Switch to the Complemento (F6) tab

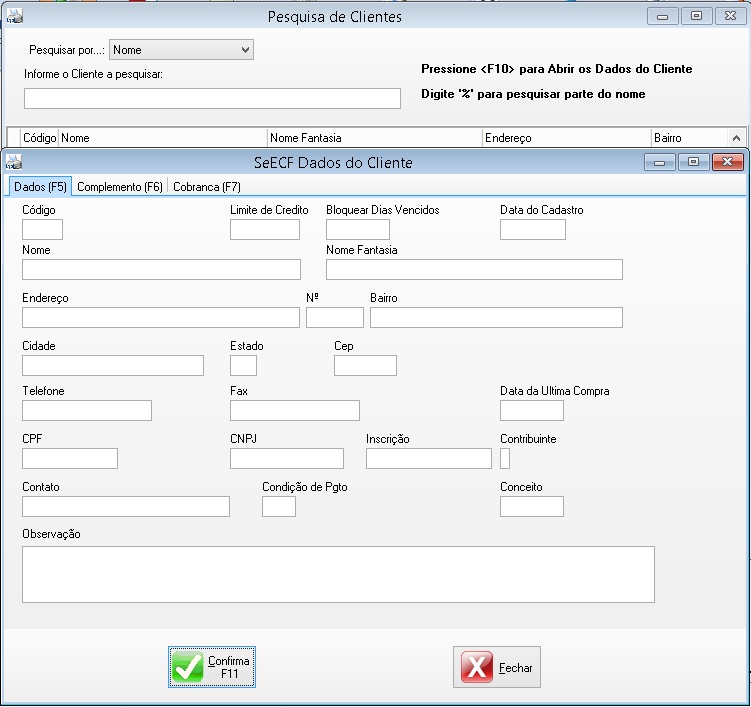[119, 187]
